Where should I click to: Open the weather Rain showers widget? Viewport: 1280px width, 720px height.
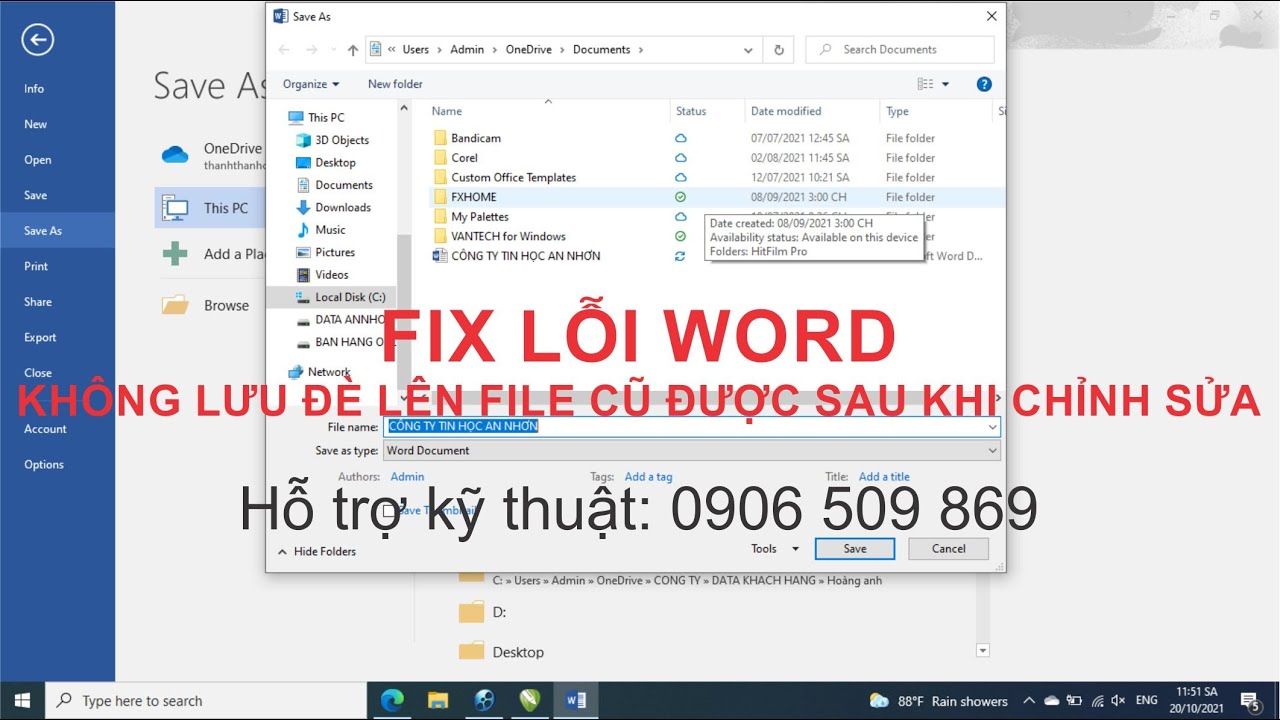[x=938, y=701]
